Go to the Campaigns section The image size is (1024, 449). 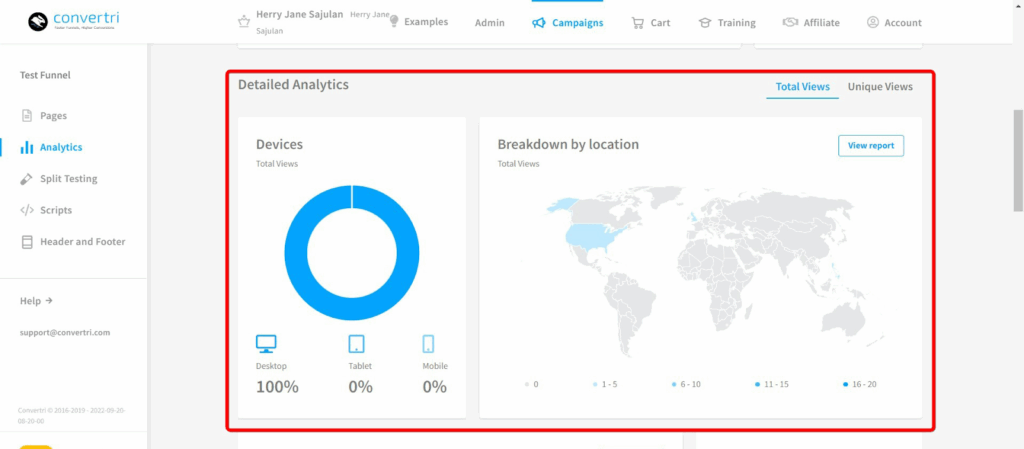tap(568, 23)
